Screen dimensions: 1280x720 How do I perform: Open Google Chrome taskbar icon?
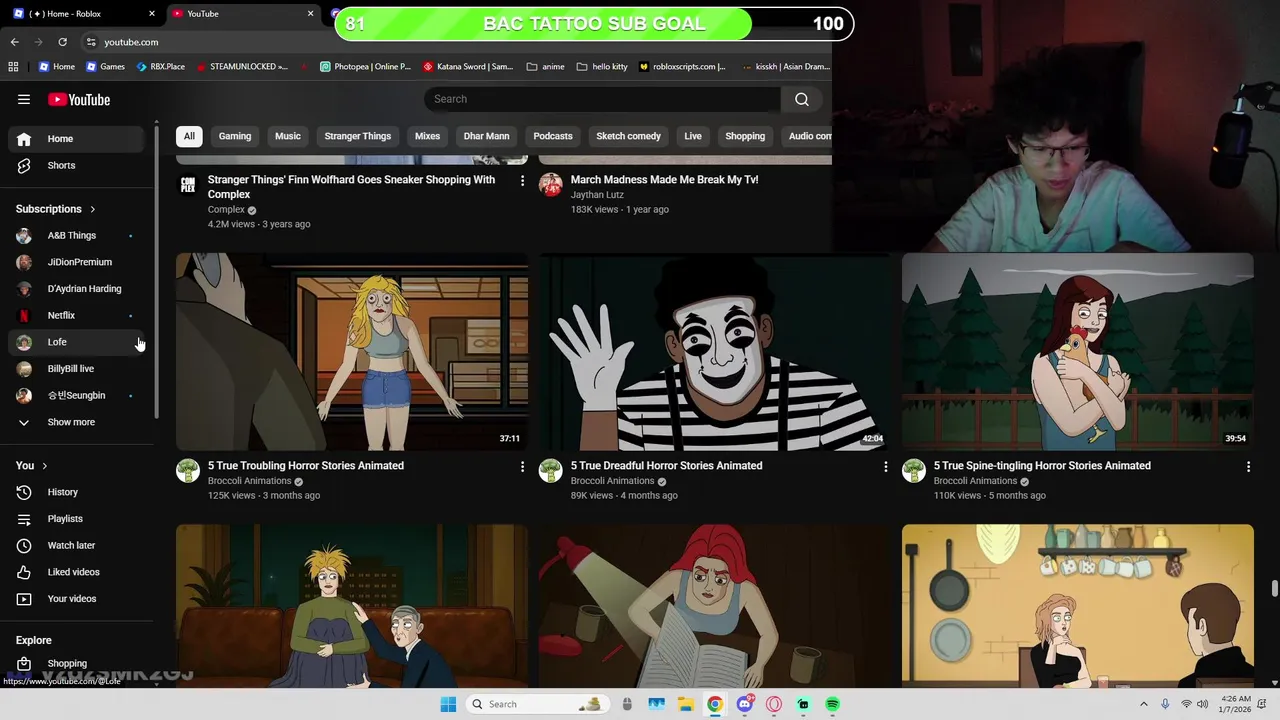(x=715, y=704)
